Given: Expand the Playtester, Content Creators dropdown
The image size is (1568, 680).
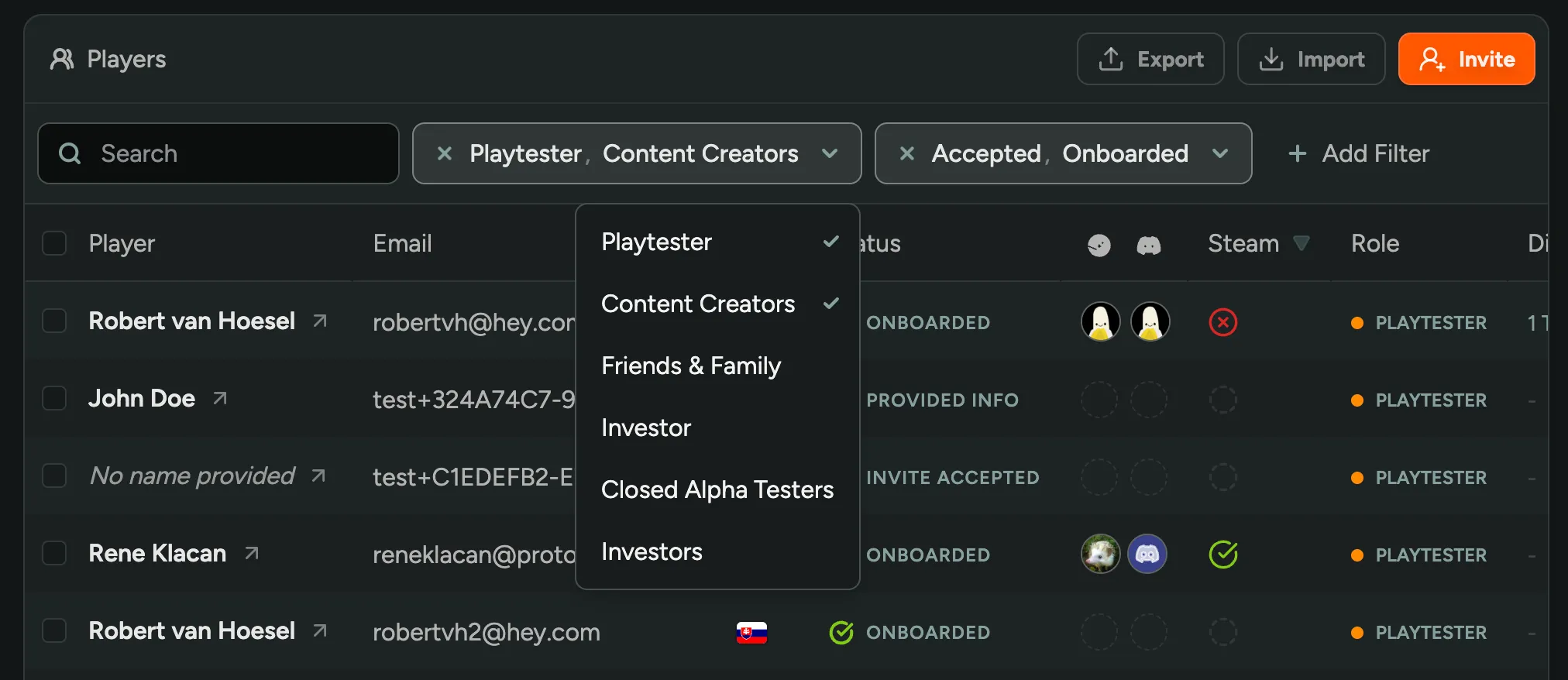Looking at the screenshot, I should click(830, 153).
